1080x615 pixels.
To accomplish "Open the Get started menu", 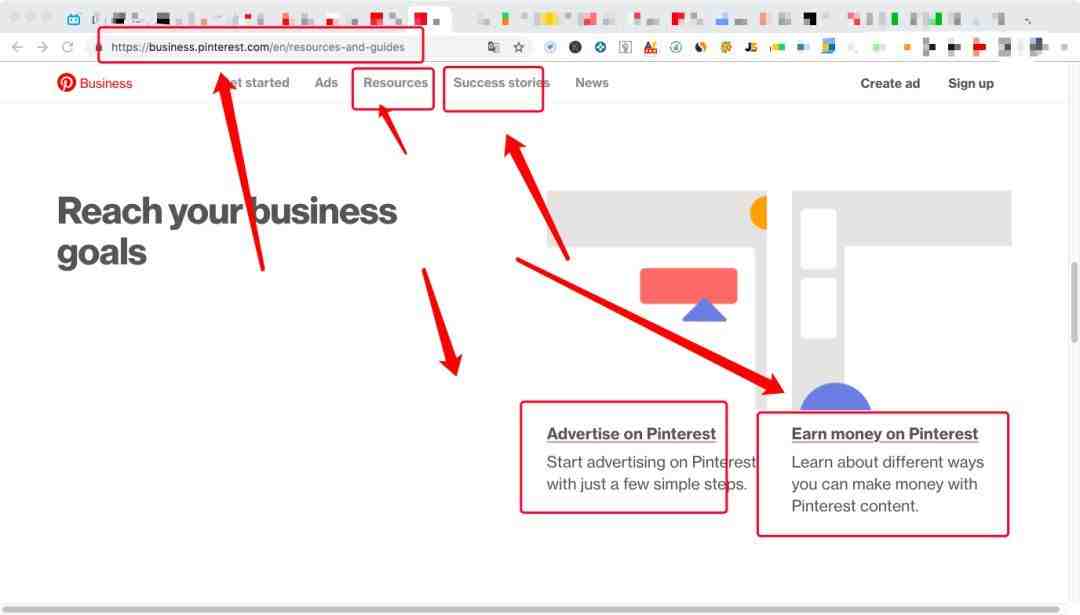I will [258, 83].
